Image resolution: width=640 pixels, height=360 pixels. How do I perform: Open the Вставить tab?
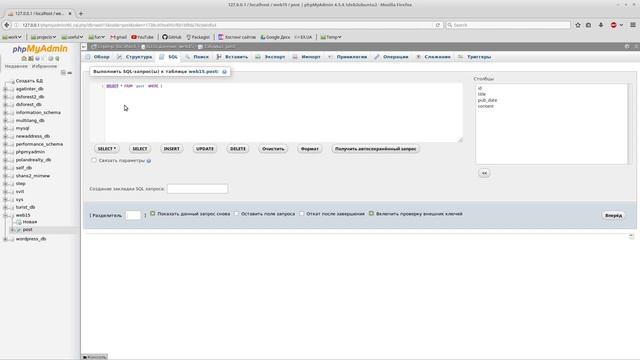(x=232, y=57)
